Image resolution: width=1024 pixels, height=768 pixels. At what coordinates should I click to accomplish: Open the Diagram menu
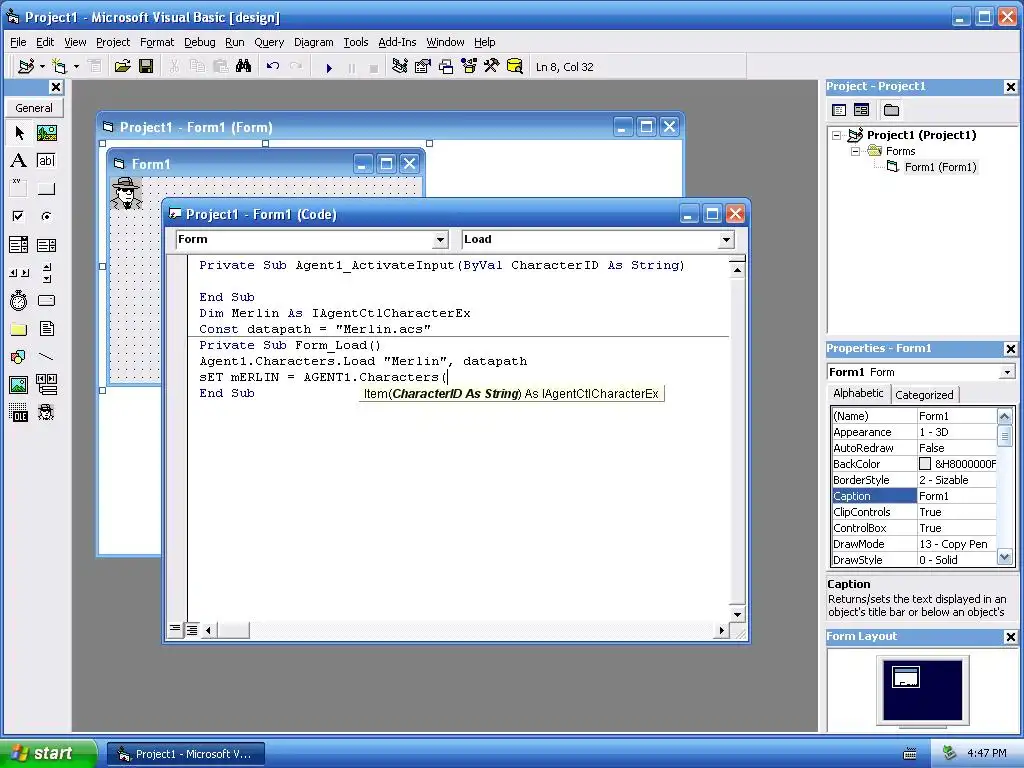coord(313,42)
